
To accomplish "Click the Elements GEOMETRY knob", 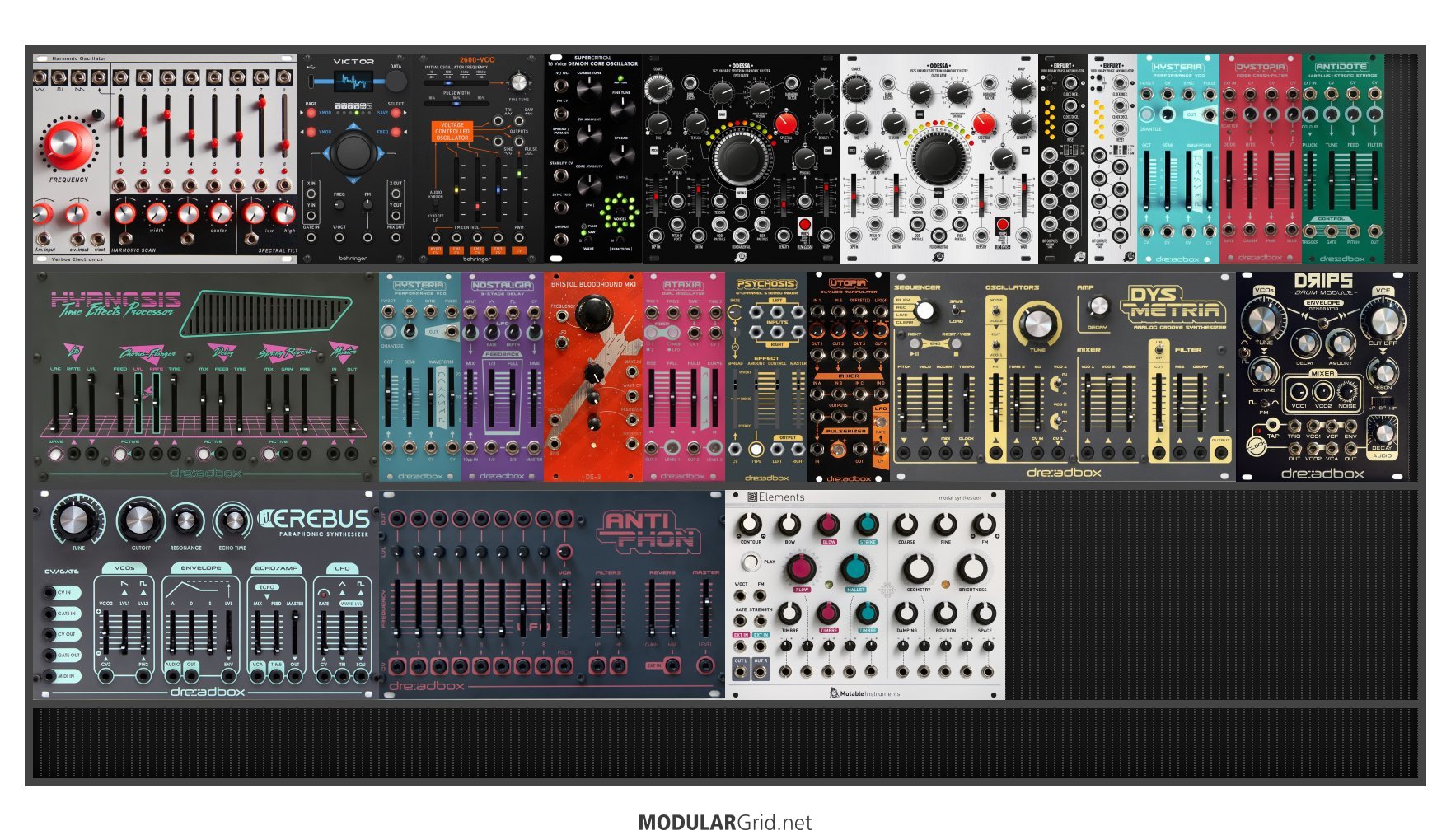I will pos(918,568).
